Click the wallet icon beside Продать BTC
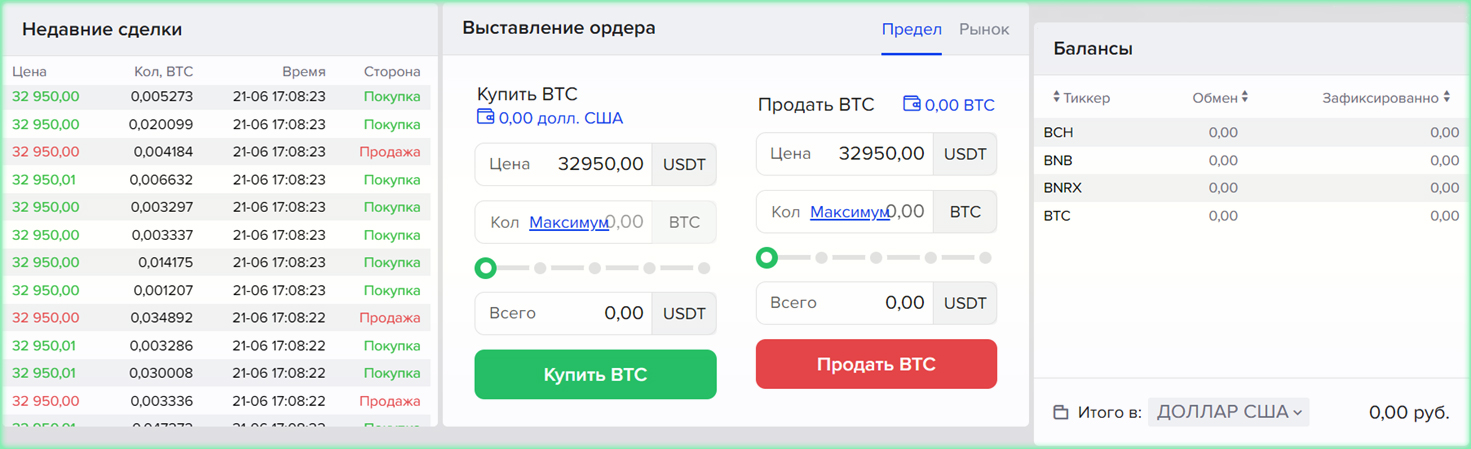 click(911, 104)
